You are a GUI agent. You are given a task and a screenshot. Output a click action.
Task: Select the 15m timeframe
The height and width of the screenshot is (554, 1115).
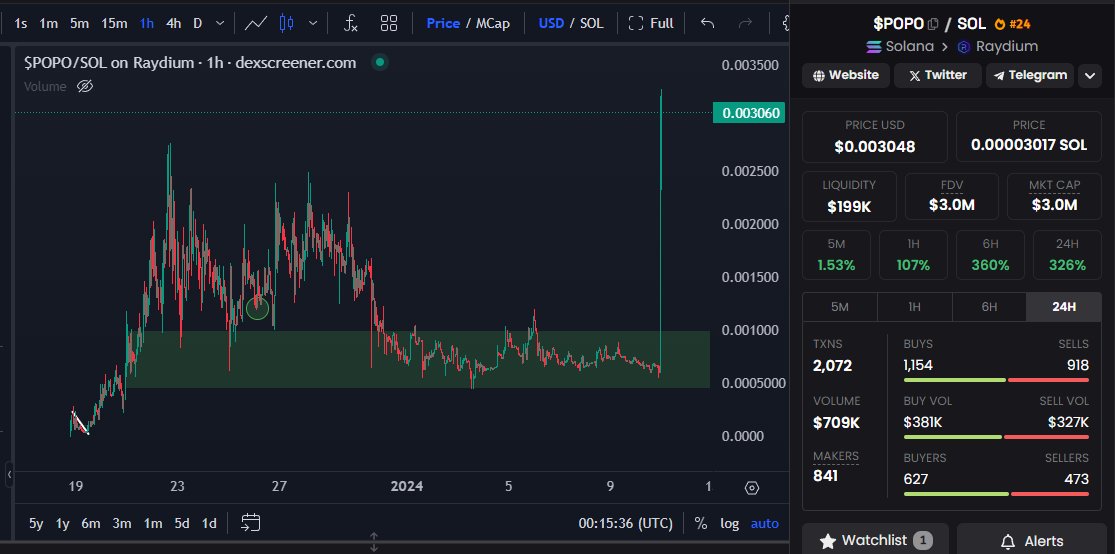(x=114, y=23)
